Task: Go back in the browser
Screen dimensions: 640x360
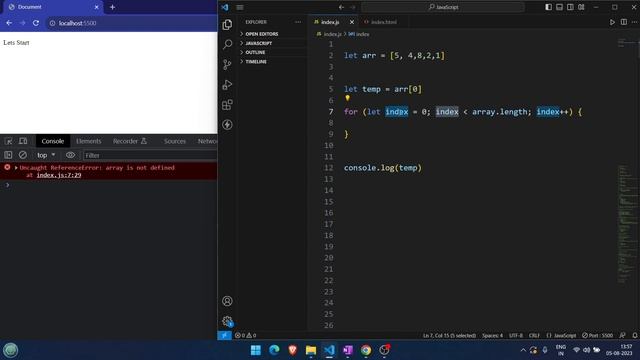Action: click(9, 23)
